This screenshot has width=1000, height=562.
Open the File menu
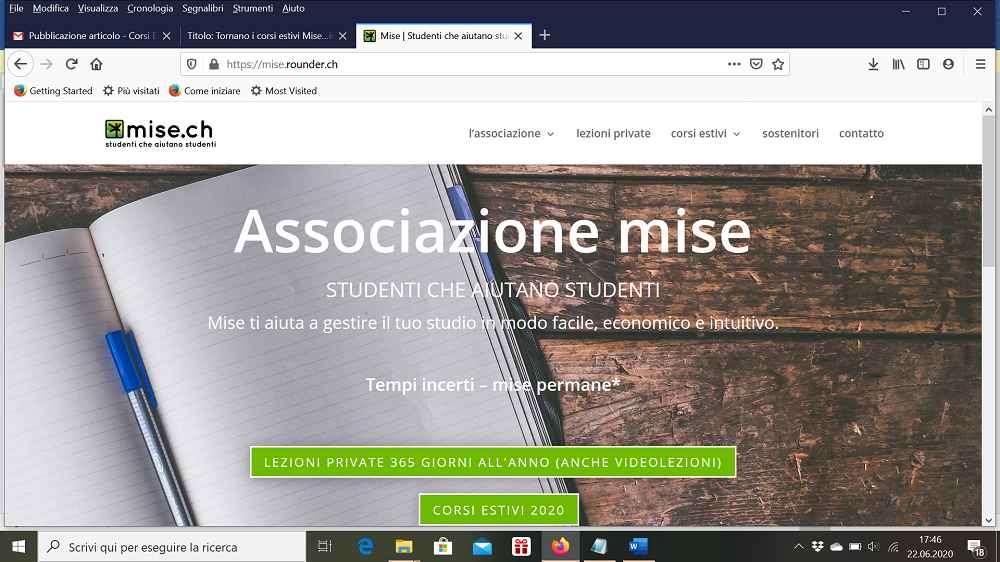[x=16, y=8]
